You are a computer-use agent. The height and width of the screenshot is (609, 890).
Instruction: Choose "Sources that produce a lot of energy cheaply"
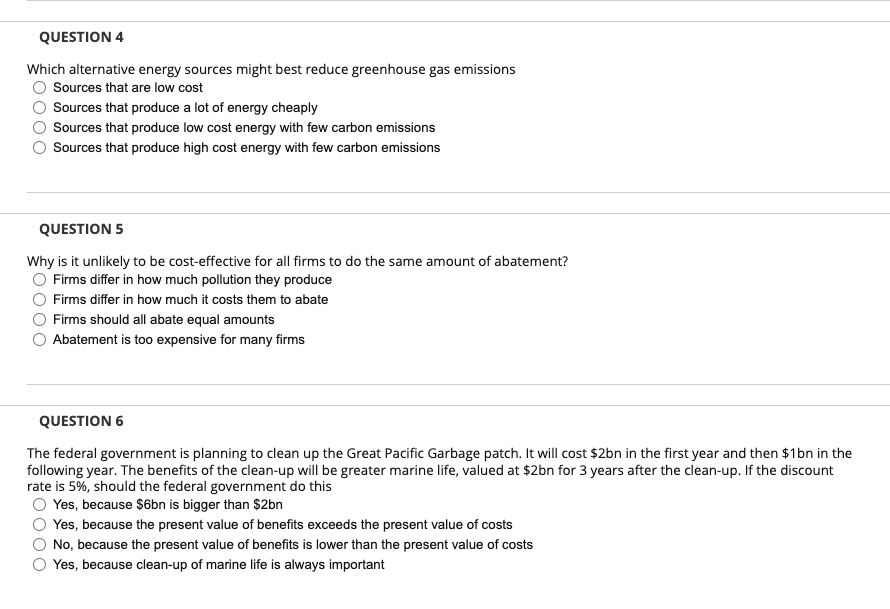(x=39, y=107)
